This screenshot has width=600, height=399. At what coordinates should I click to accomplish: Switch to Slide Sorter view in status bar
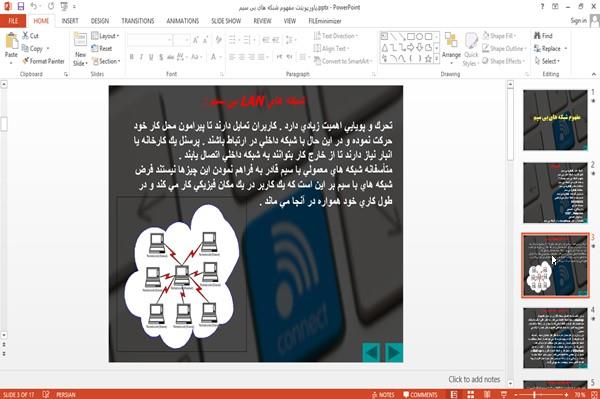coord(470,394)
